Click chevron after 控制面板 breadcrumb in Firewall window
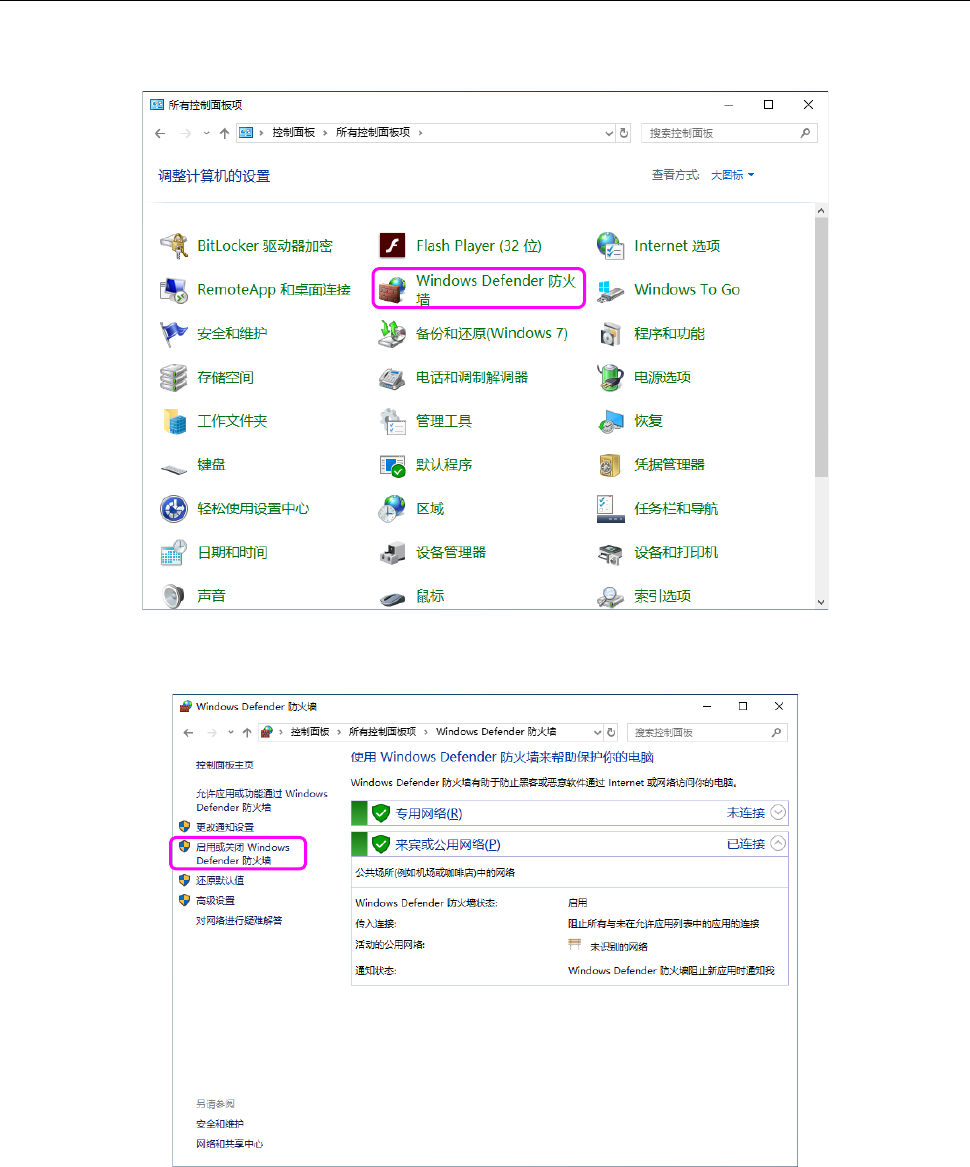The height and width of the screenshot is (1167, 970). [x=339, y=732]
